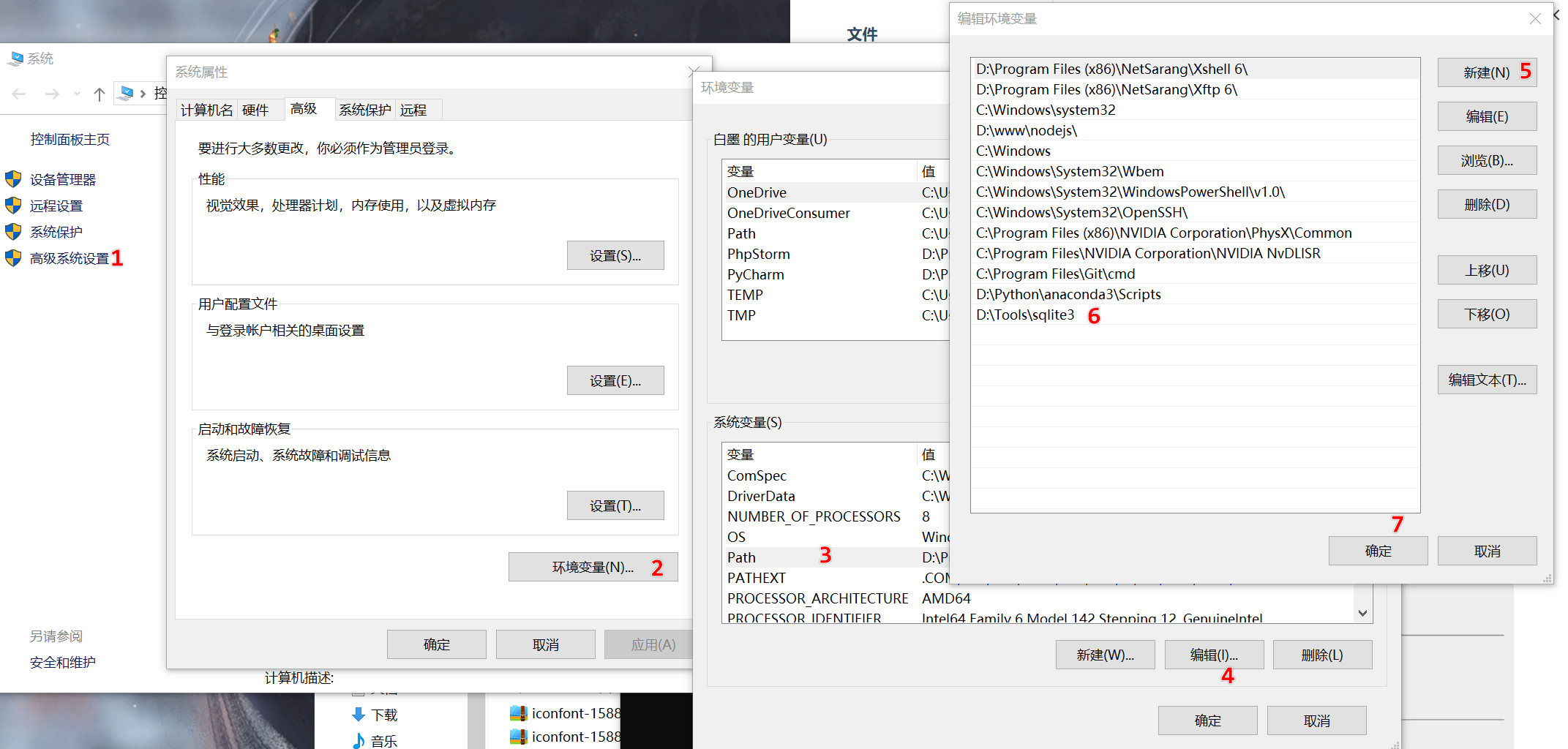Select PATHEXT system variable row
The width and height of the screenshot is (1568, 749).
pos(836,578)
